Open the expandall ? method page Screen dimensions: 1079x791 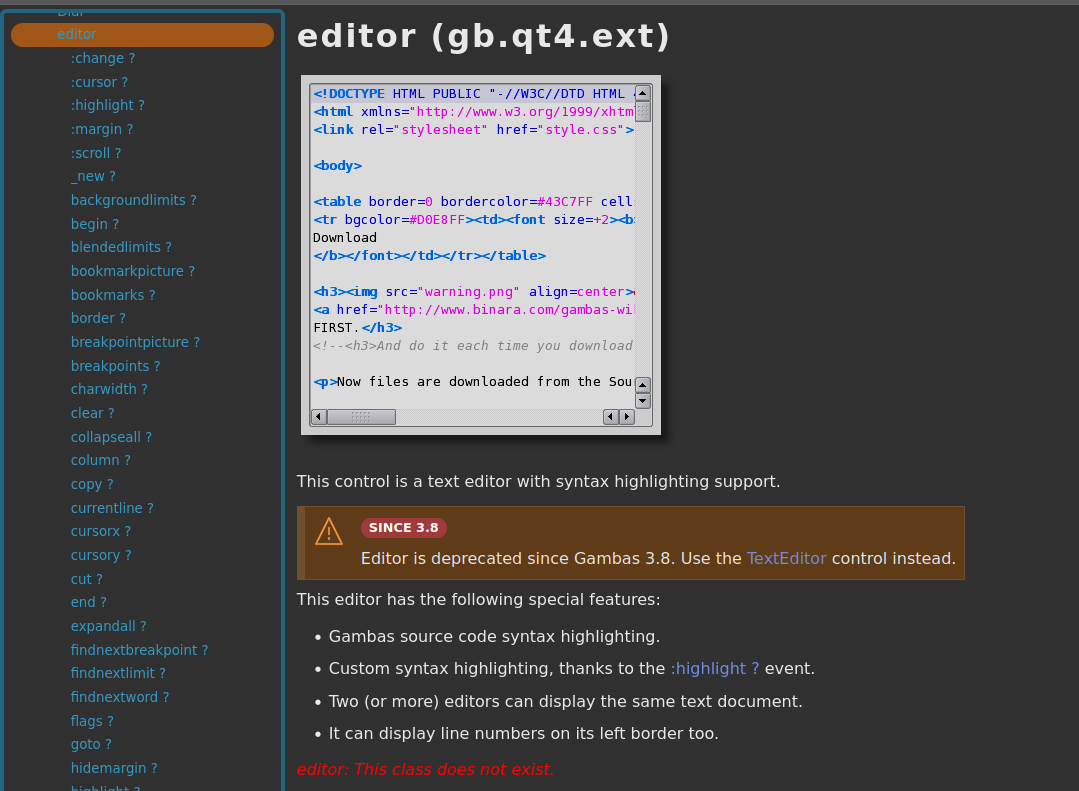[108, 626]
